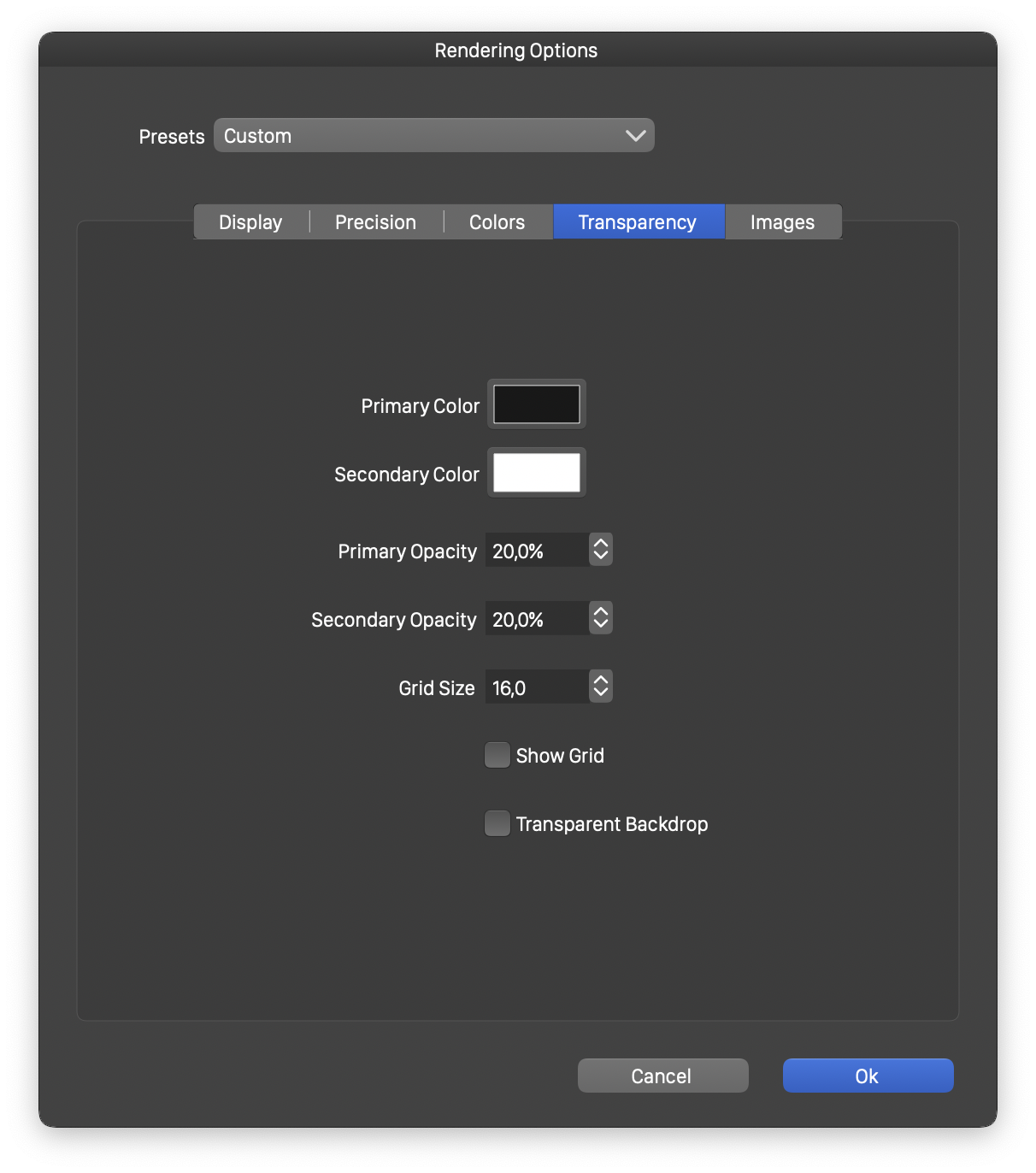Switch to the Precision tab
This screenshot has height=1173, width=1036.
[375, 222]
